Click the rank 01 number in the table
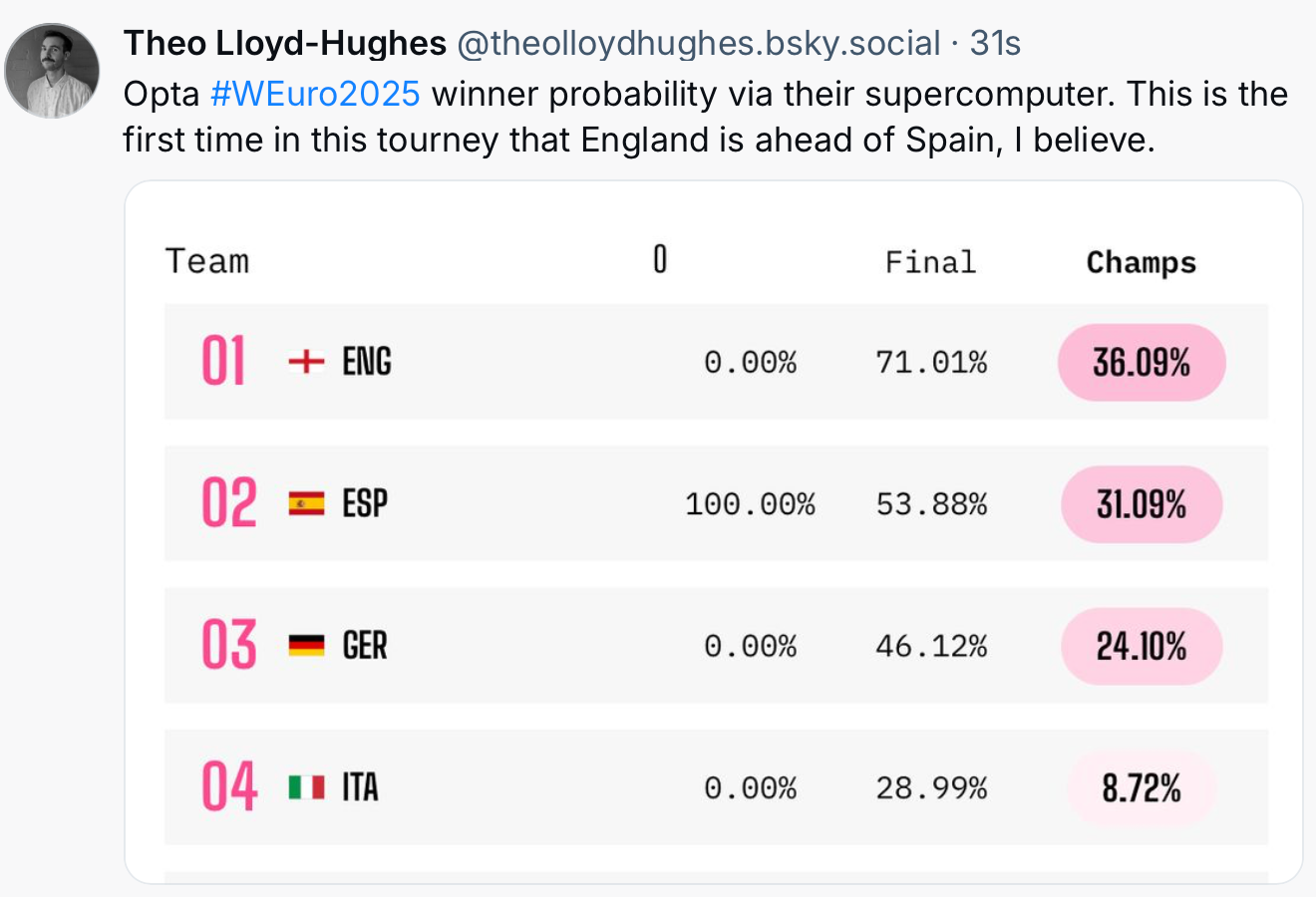This screenshot has height=897, width=1316. click(223, 361)
